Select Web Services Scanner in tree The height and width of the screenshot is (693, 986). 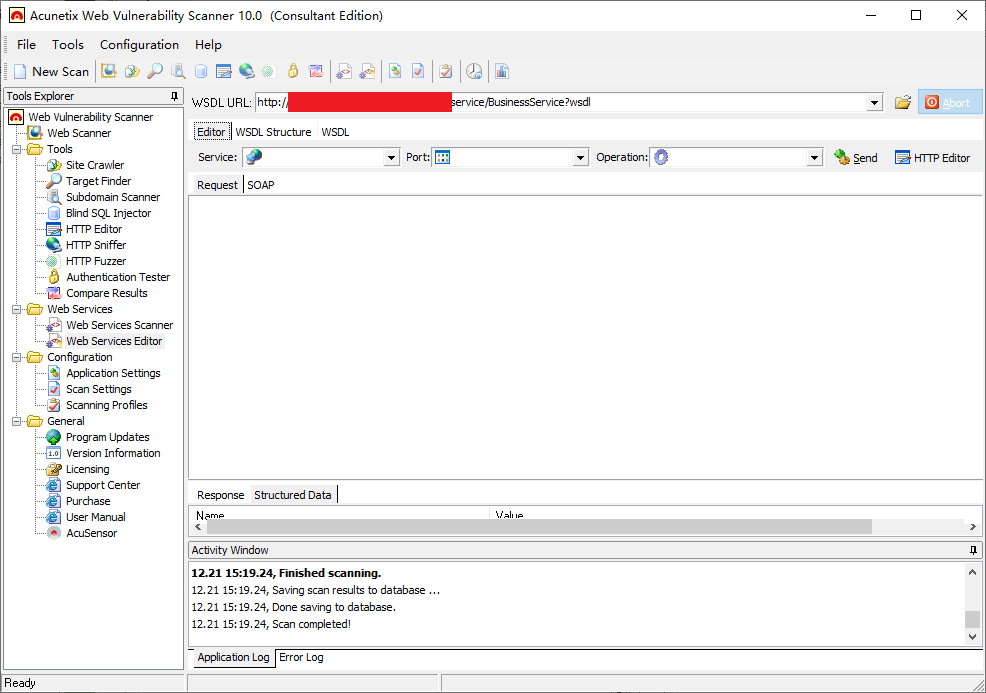(x=120, y=325)
